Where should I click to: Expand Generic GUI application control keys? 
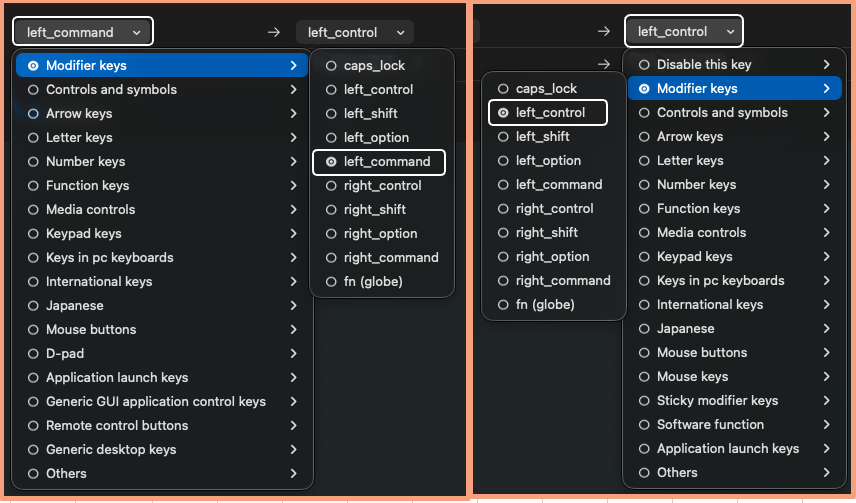(155, 401)
